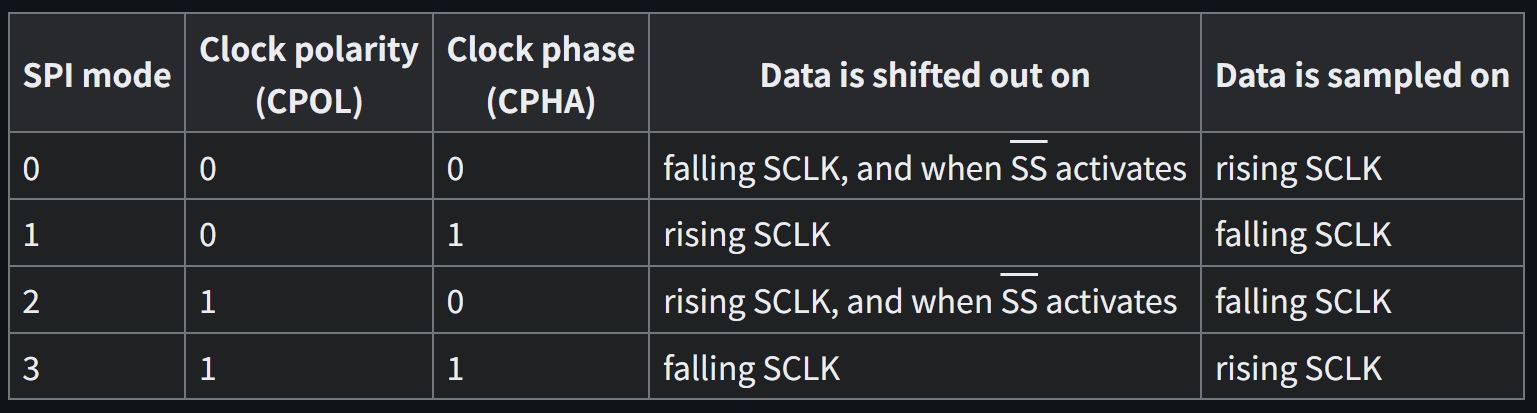Click "rising SCLK, and when SS activates" cell
This screenshot has width=1537, height=413.
pyautogui.click(x=920, y=301)
